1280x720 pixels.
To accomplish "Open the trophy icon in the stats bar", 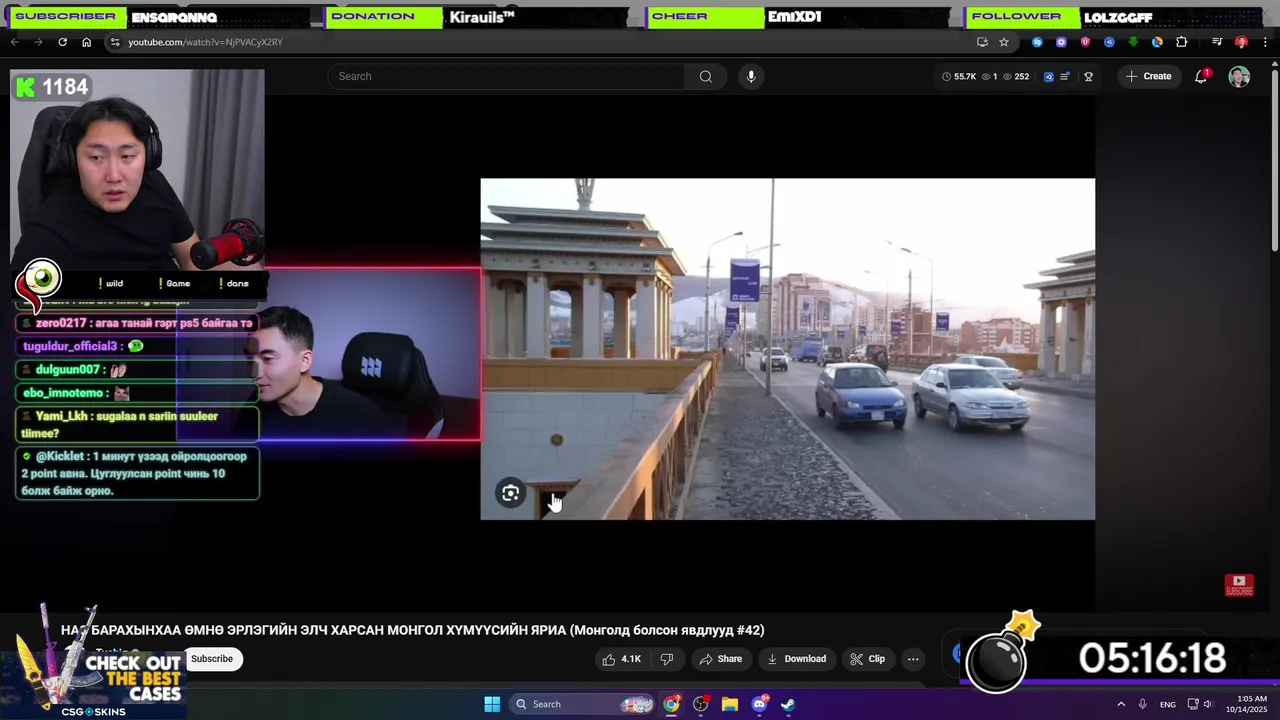I will tap(1088, 76).
